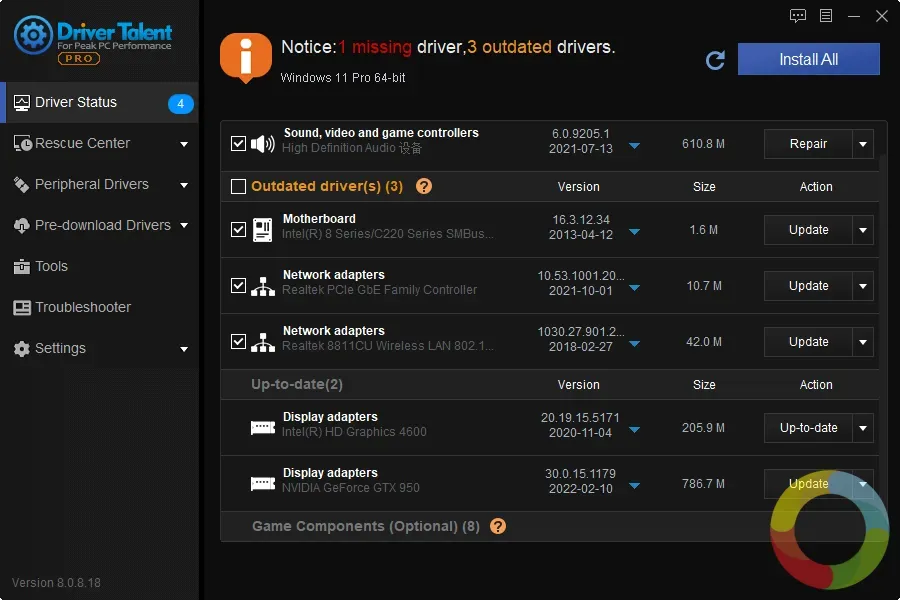Open Peripheral Drivers section
This screenshot has height=600, width=900.
pyautogui.click(x=99, y=184)
